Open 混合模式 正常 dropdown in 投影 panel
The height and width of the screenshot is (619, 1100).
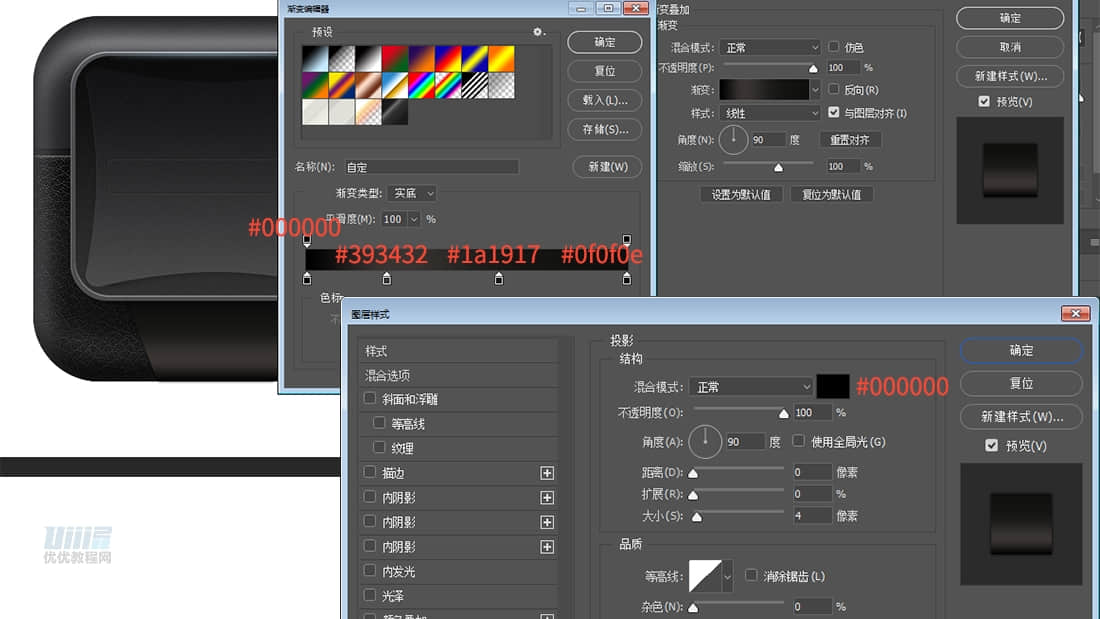coord(751,387)
